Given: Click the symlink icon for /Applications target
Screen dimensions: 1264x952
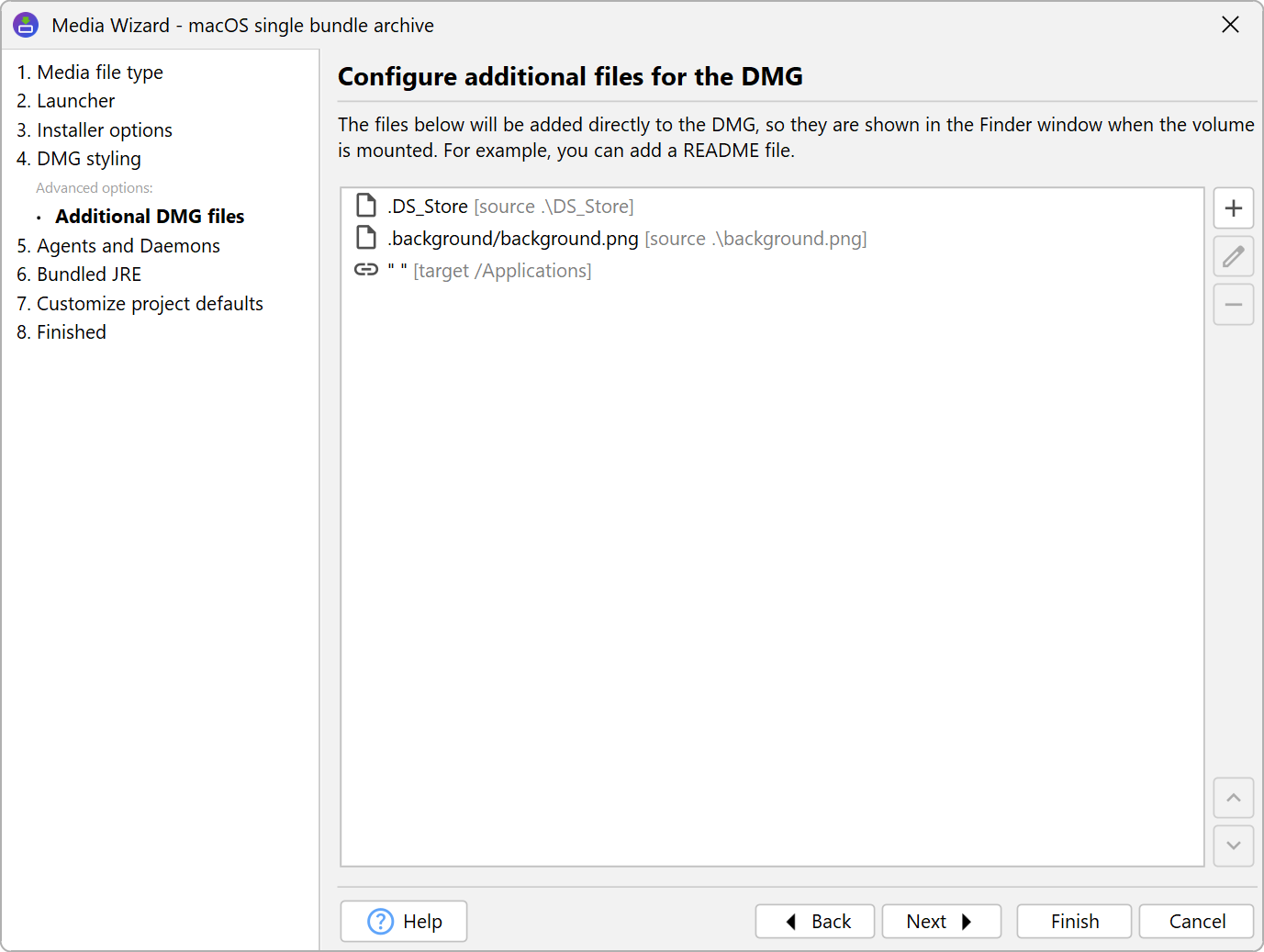Looking at the screenshot, I should [x=366, y=270].
